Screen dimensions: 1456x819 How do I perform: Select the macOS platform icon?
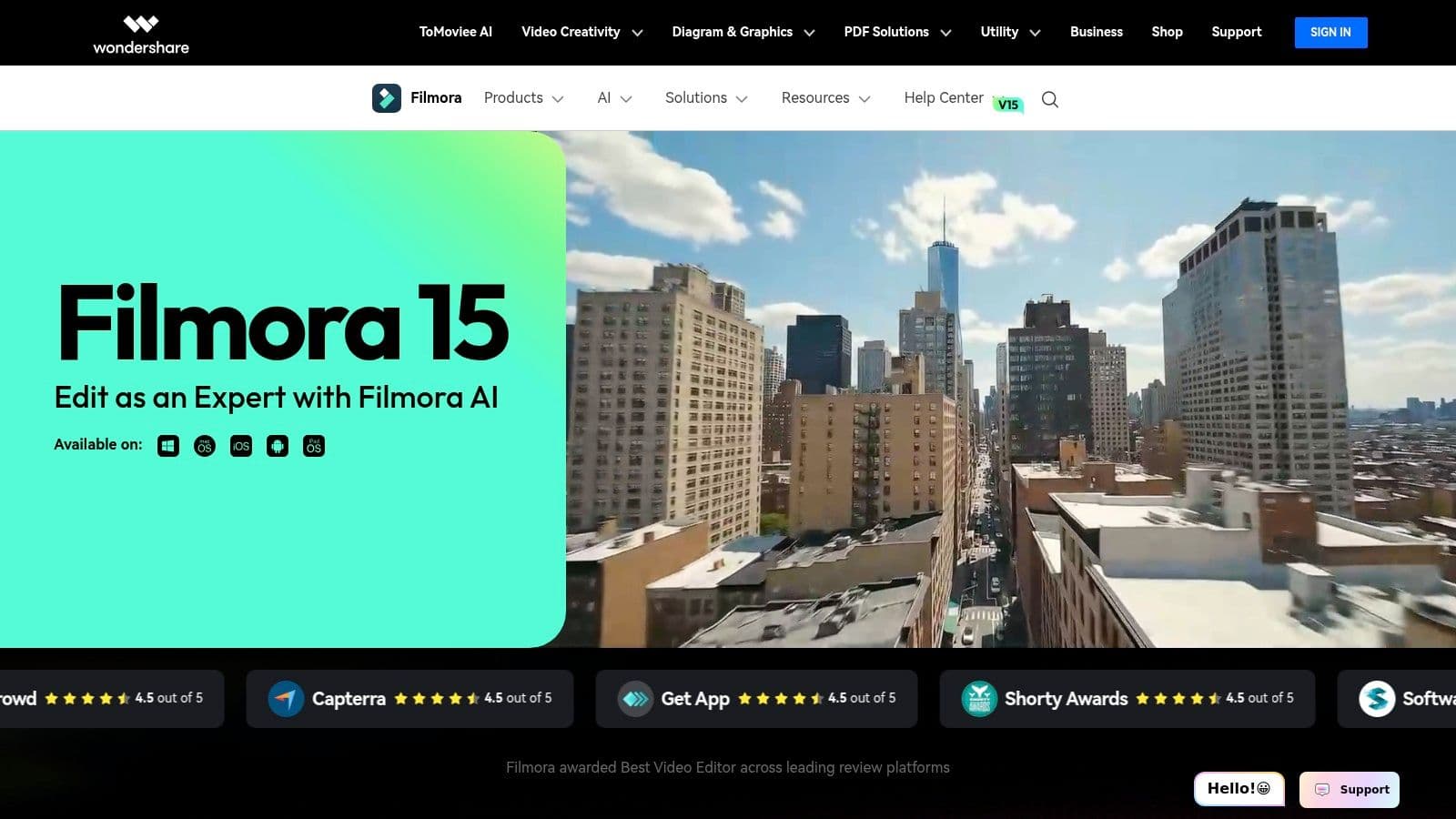pos(204,445)
